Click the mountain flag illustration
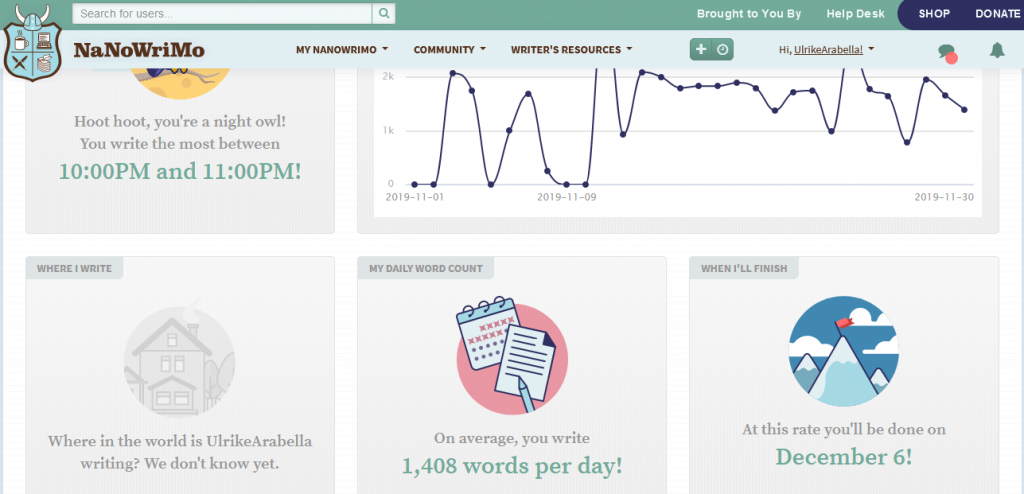Screen dimensions: 1024x494 844,351
